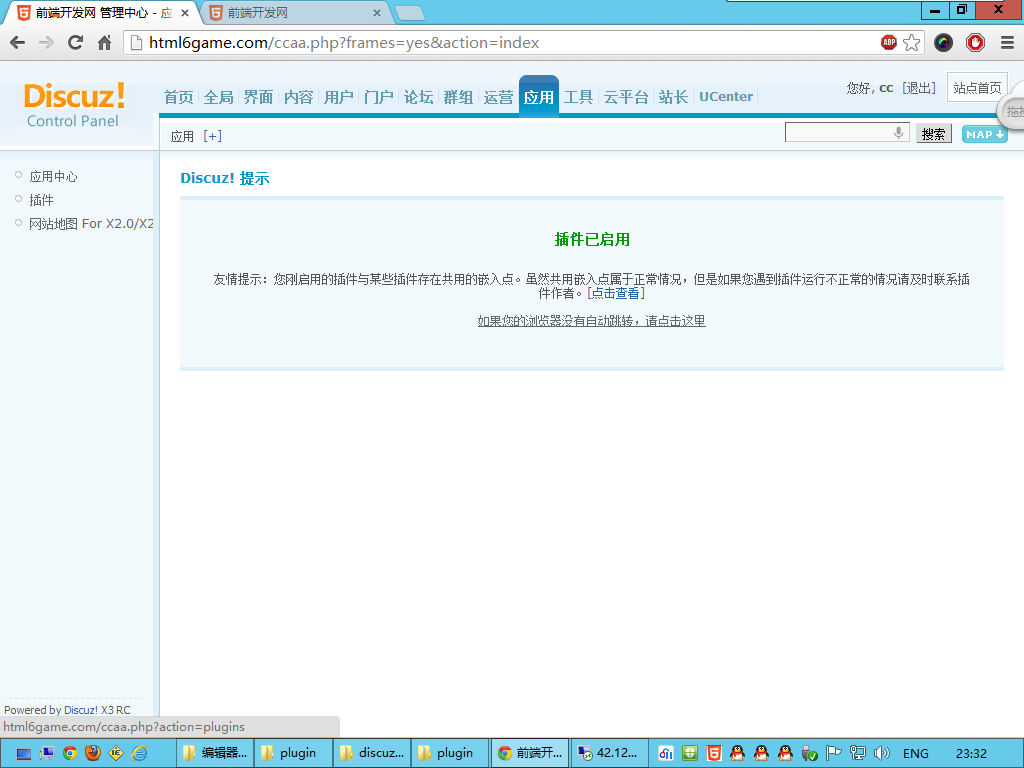The width and height of the screenshot is (1024, 768).
Task: Open the 界面 menu tab
Action: coord(258,97)
